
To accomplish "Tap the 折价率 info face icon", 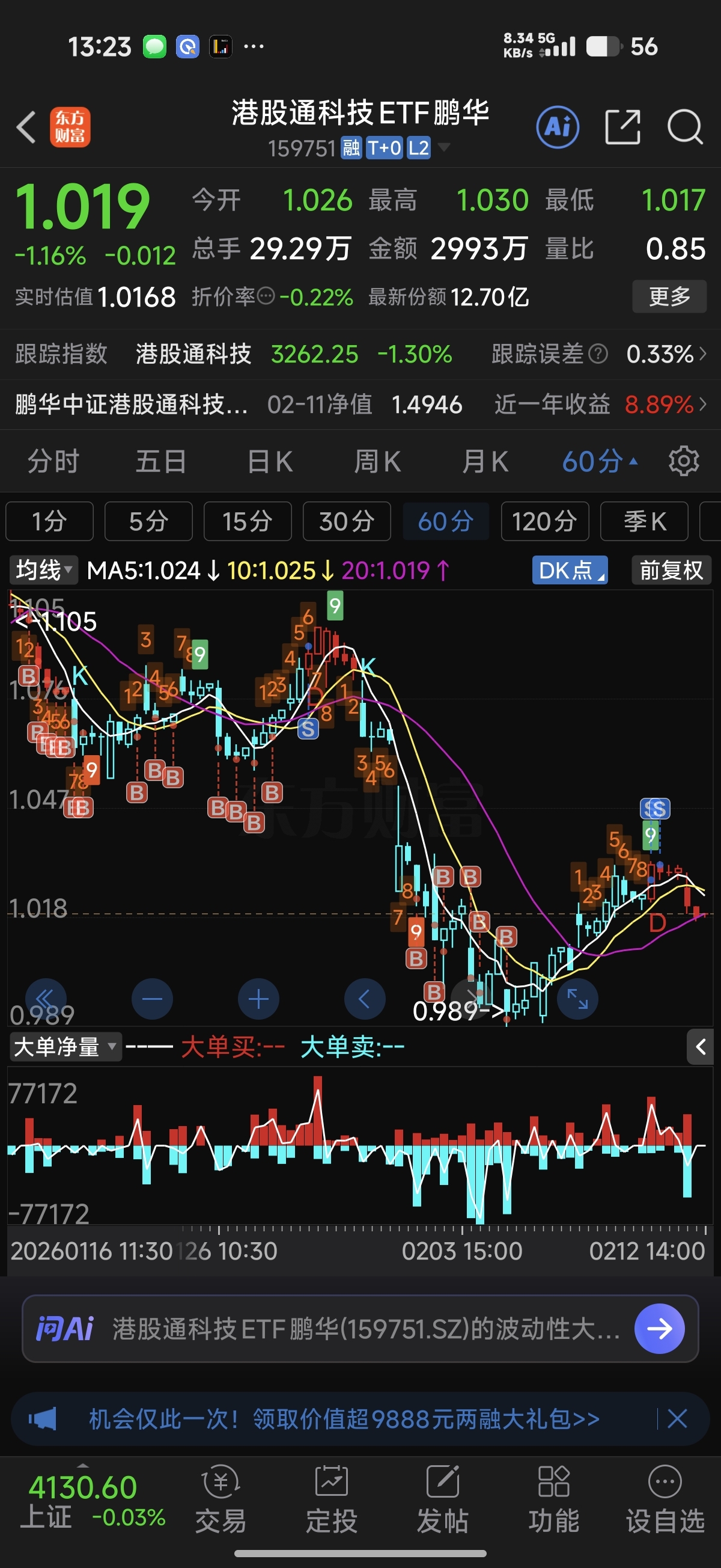I will [266, 296].
